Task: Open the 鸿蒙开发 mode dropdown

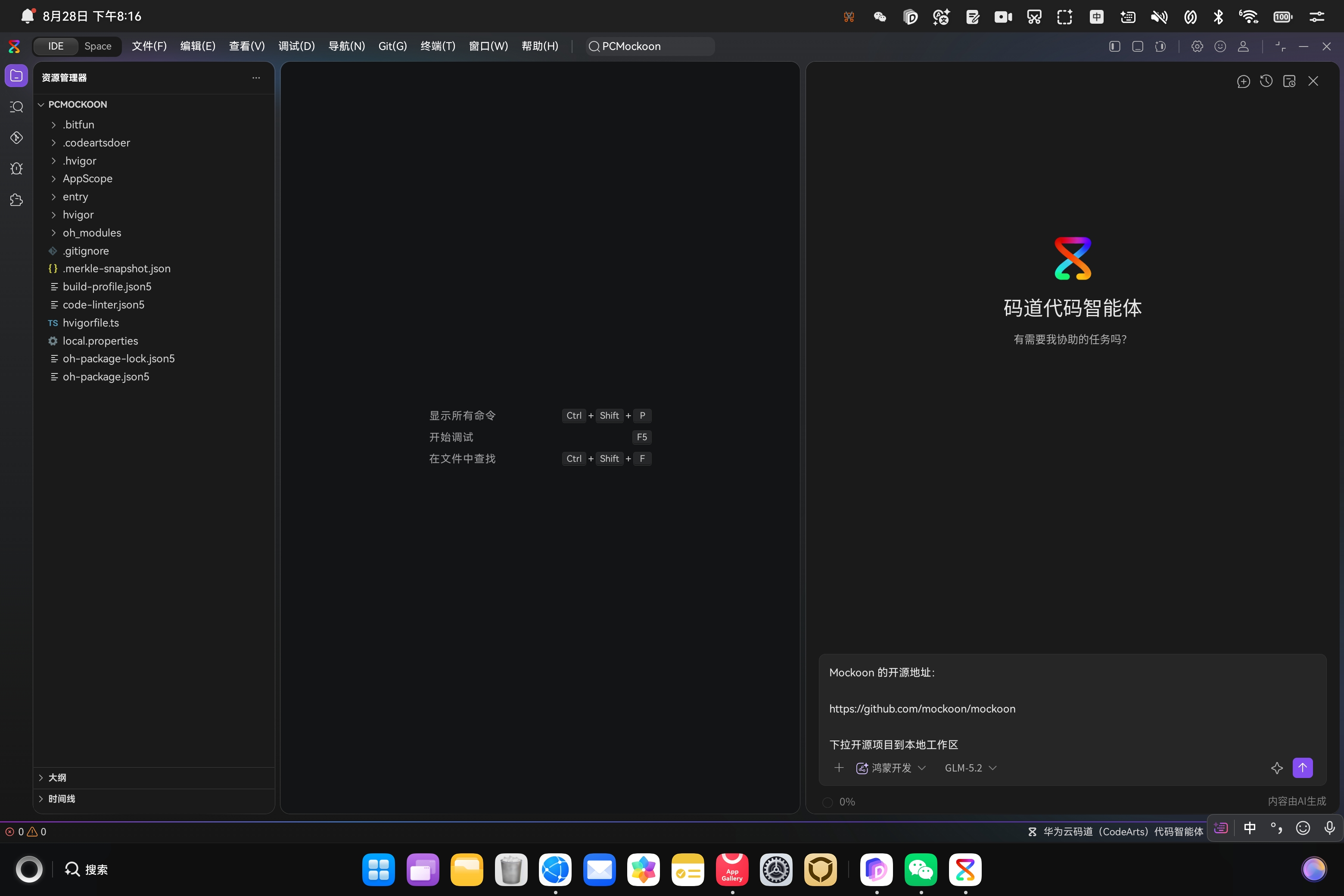Action: 891,768
